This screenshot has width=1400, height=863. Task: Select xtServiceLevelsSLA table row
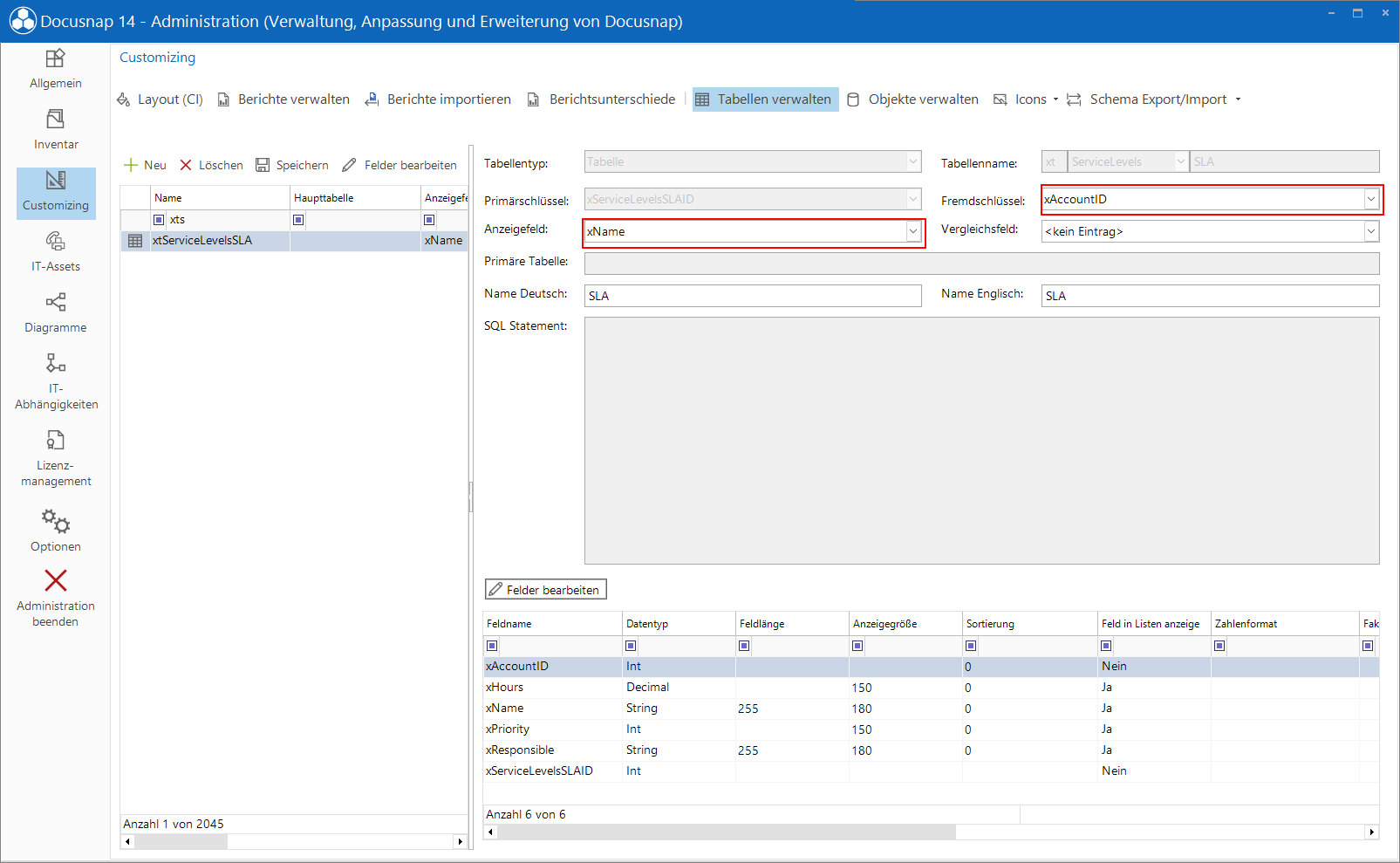click(x=293, y=241)
